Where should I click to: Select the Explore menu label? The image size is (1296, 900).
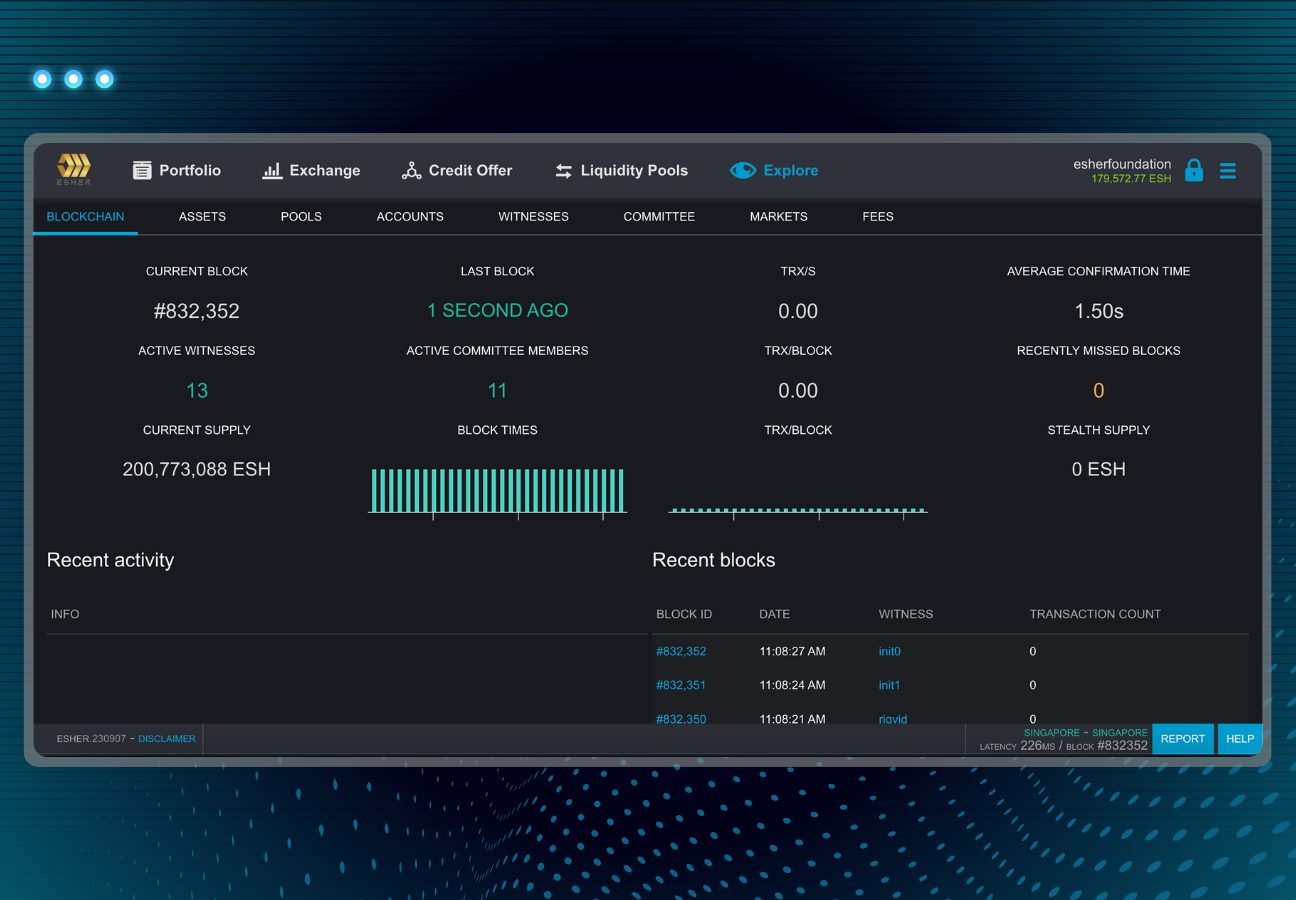point(790,171)
